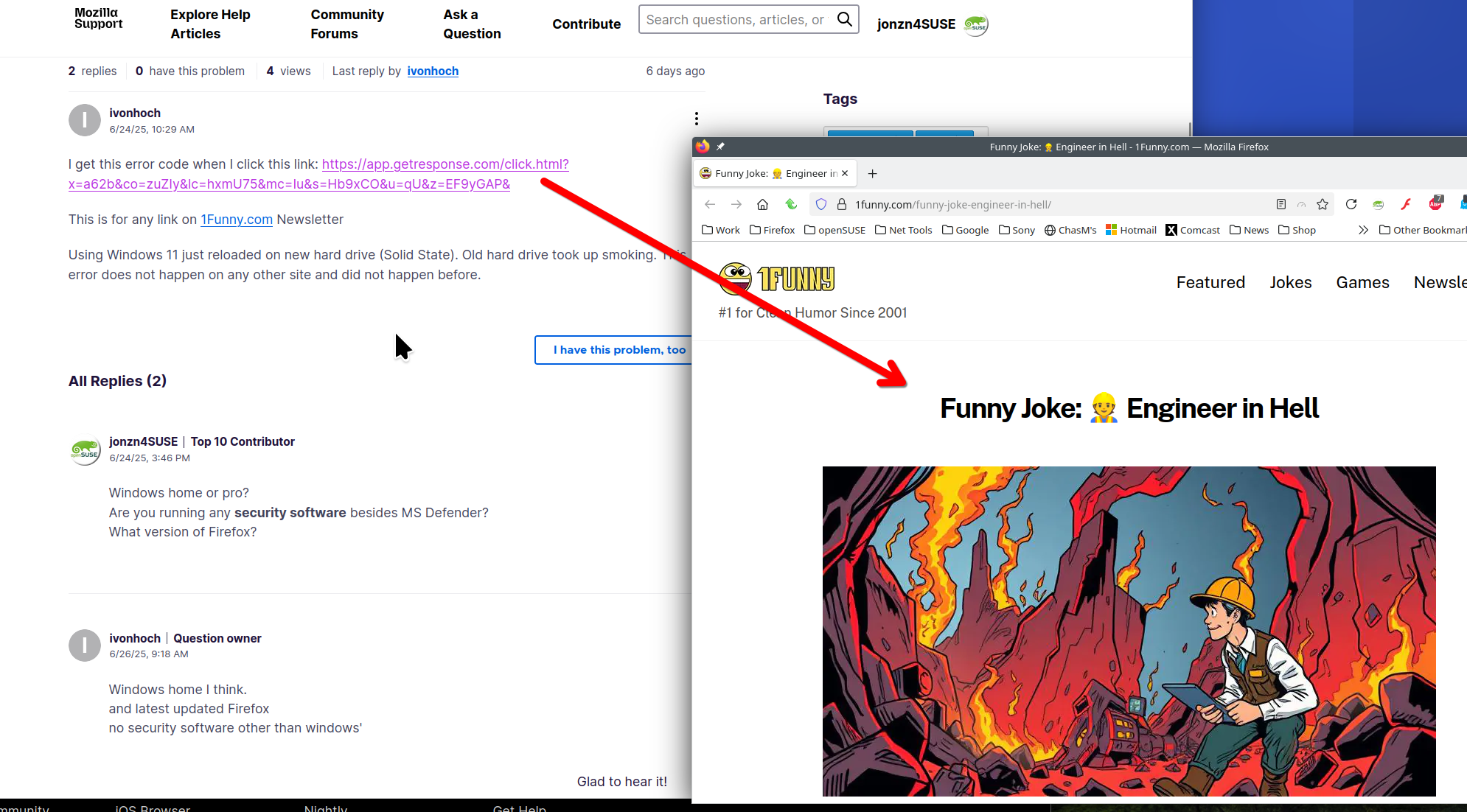Click the padlock site security icon
This screenshot has height=812, width=1467.
(x=841, y=205)
